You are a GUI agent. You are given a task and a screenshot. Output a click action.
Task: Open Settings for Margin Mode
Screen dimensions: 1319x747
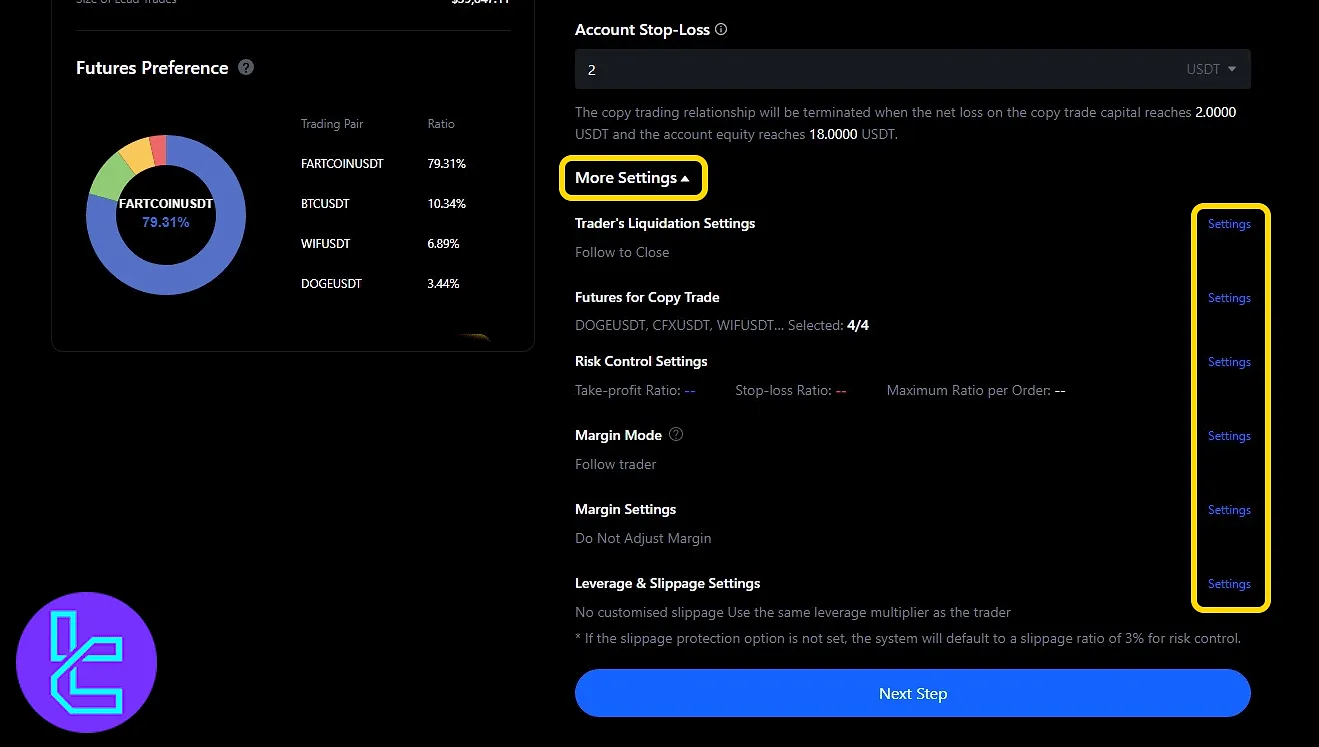pos(1229,436)
